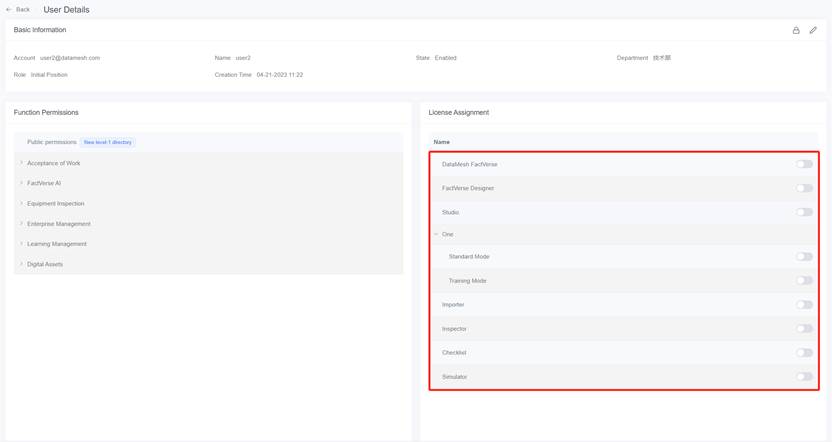Click the New level-1 directory tag
Screen dimensions: 832x442
[107, 142]
